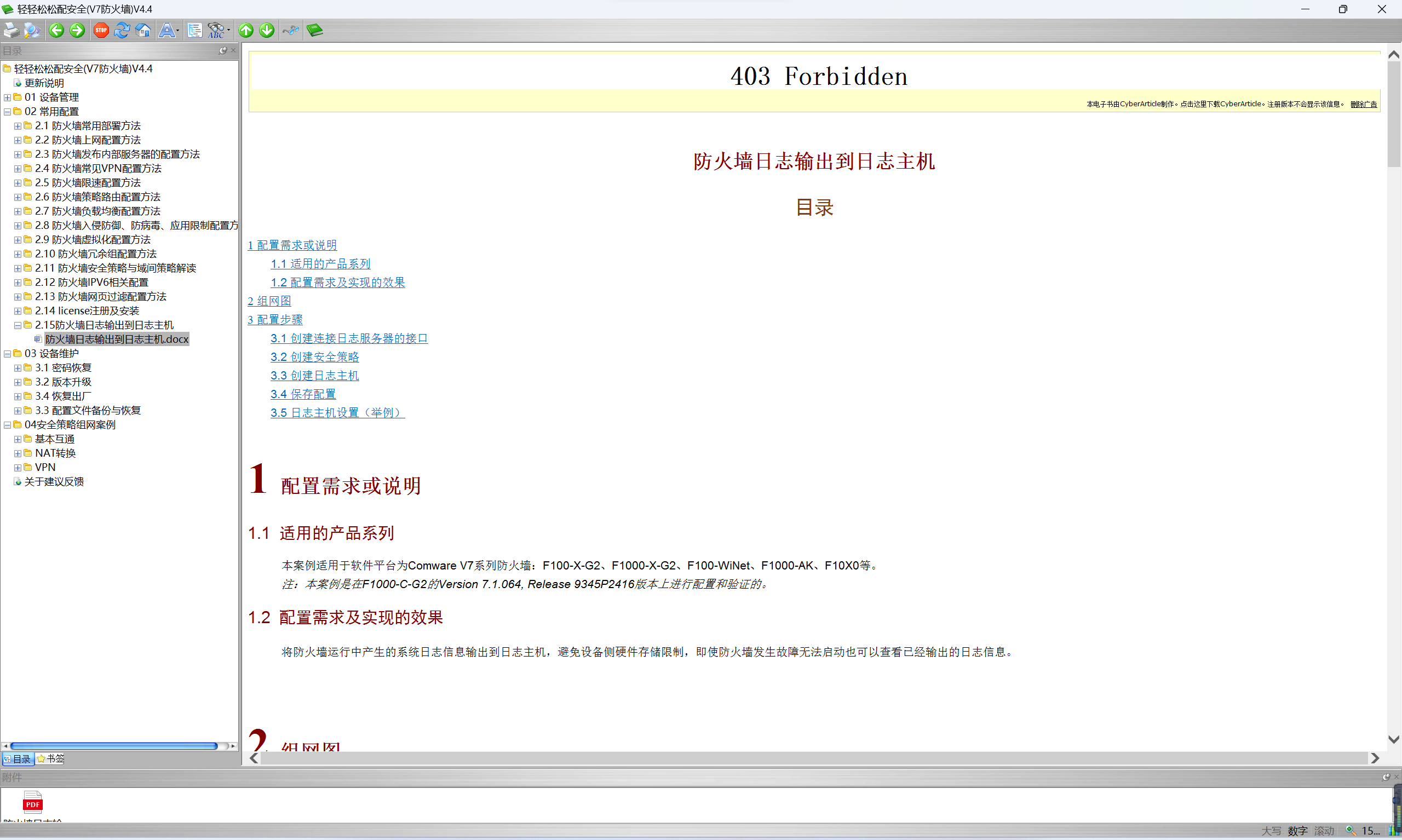The height and width of the screenshot is (840, 1402).
Task: Click the Print icon in toolbar
Action: tap(12, 31)
